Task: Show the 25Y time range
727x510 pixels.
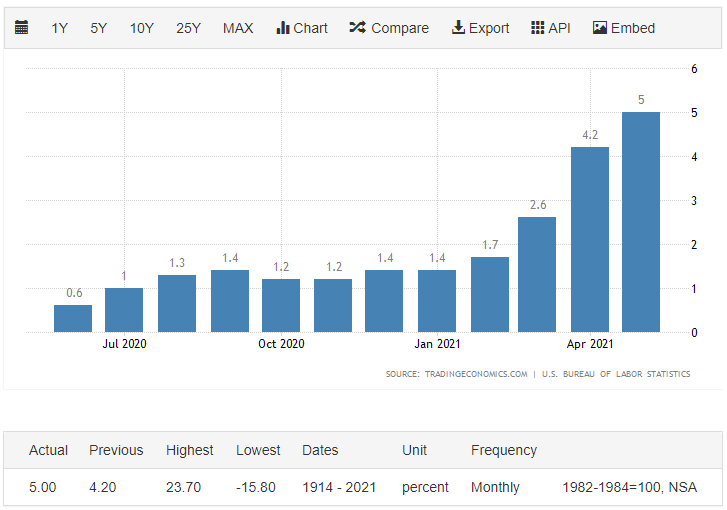Action: (188, 28)
